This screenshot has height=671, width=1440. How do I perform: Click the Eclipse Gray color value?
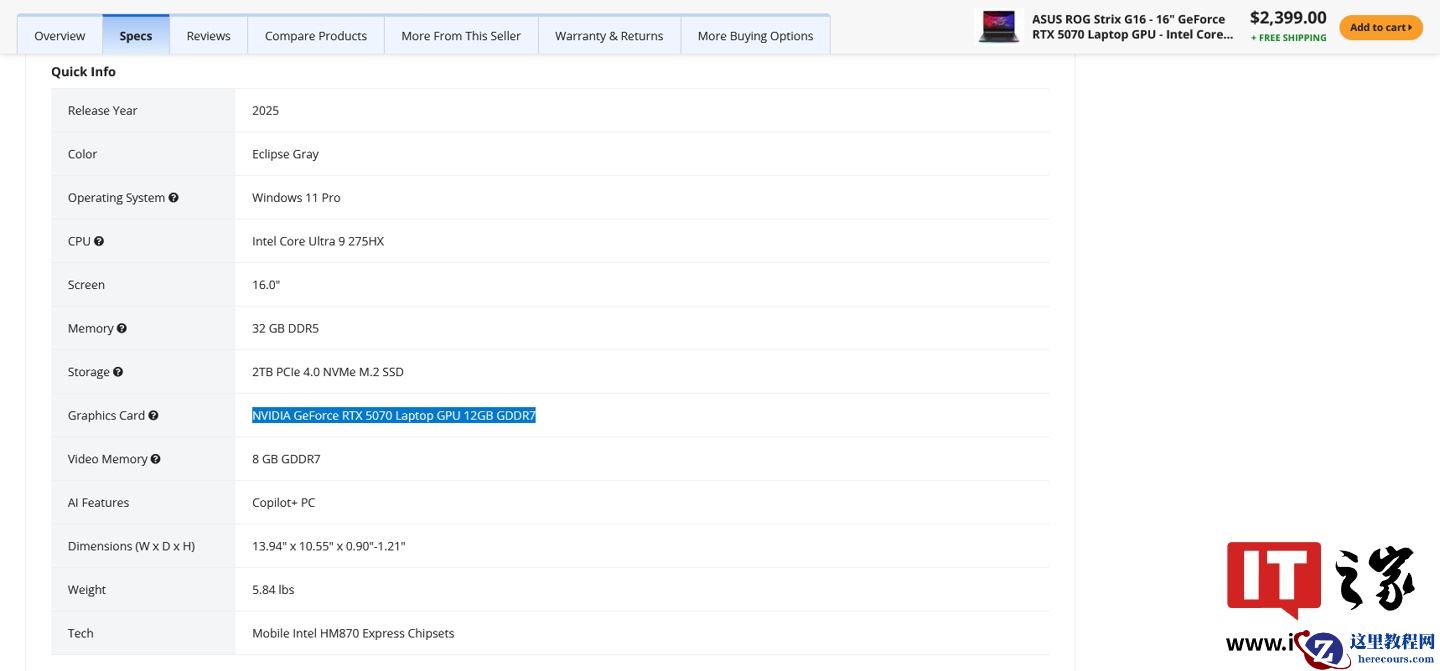point(286,154)
